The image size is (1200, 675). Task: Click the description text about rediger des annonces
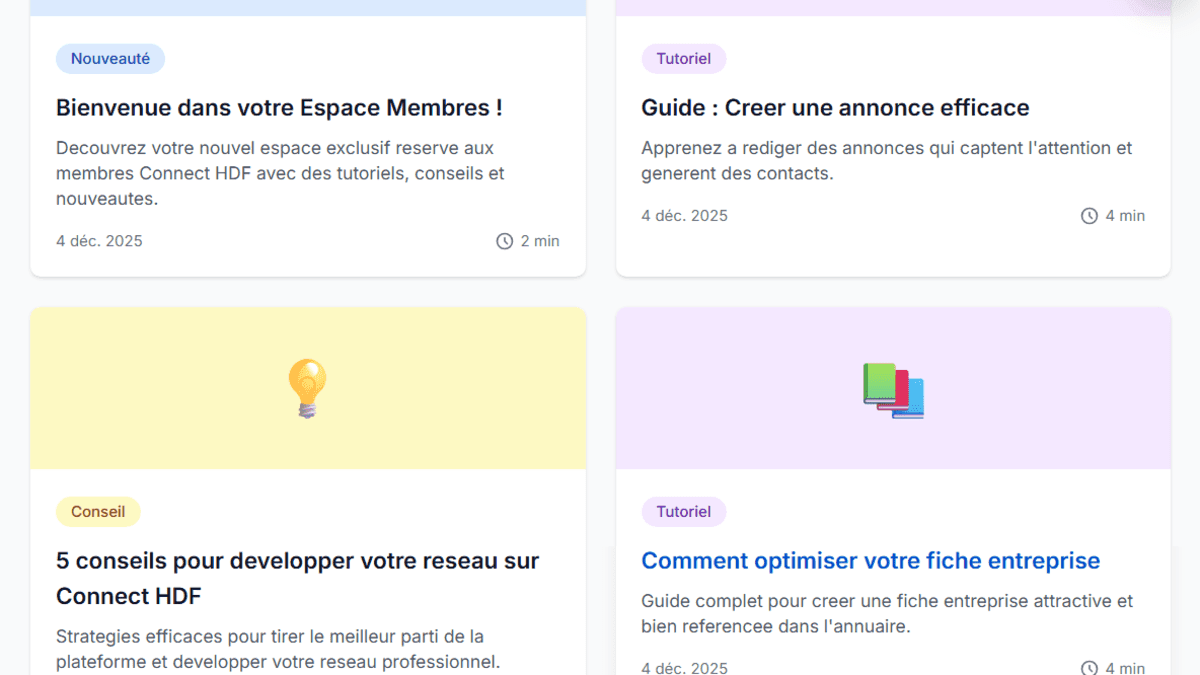tap(886, 160)
